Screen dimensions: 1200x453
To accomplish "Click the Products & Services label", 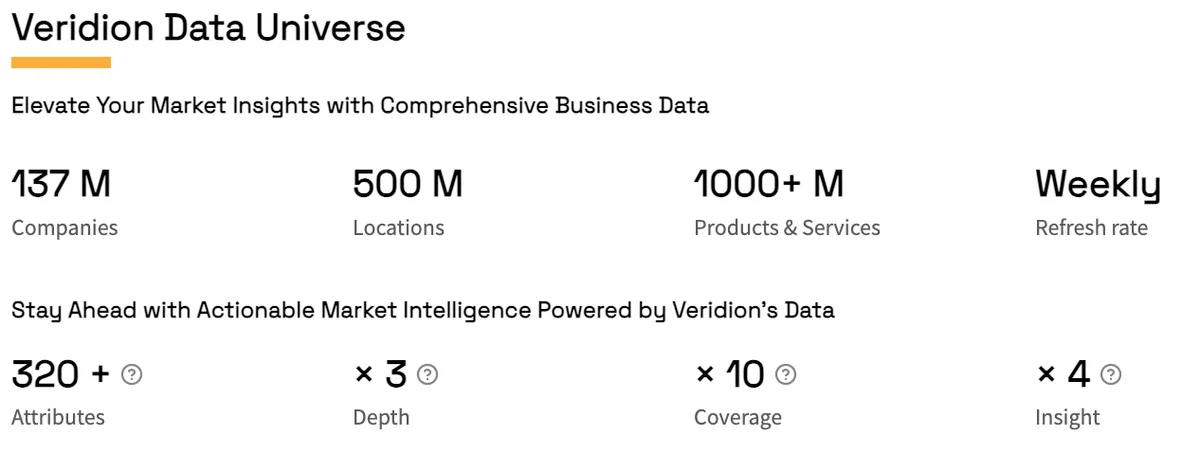I will tap(787, 228).
